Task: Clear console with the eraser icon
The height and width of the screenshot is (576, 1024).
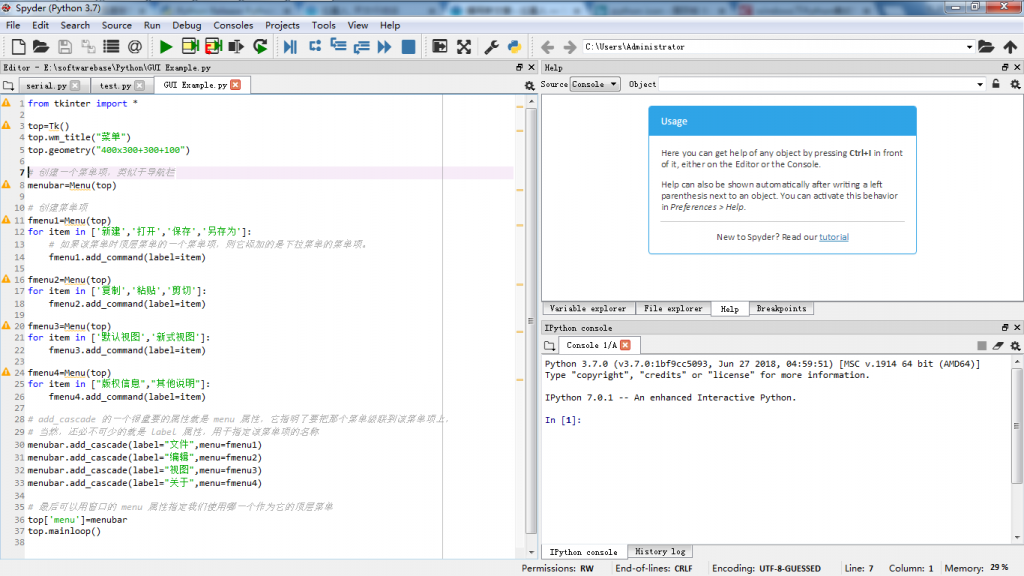Action: coord(998,345)
